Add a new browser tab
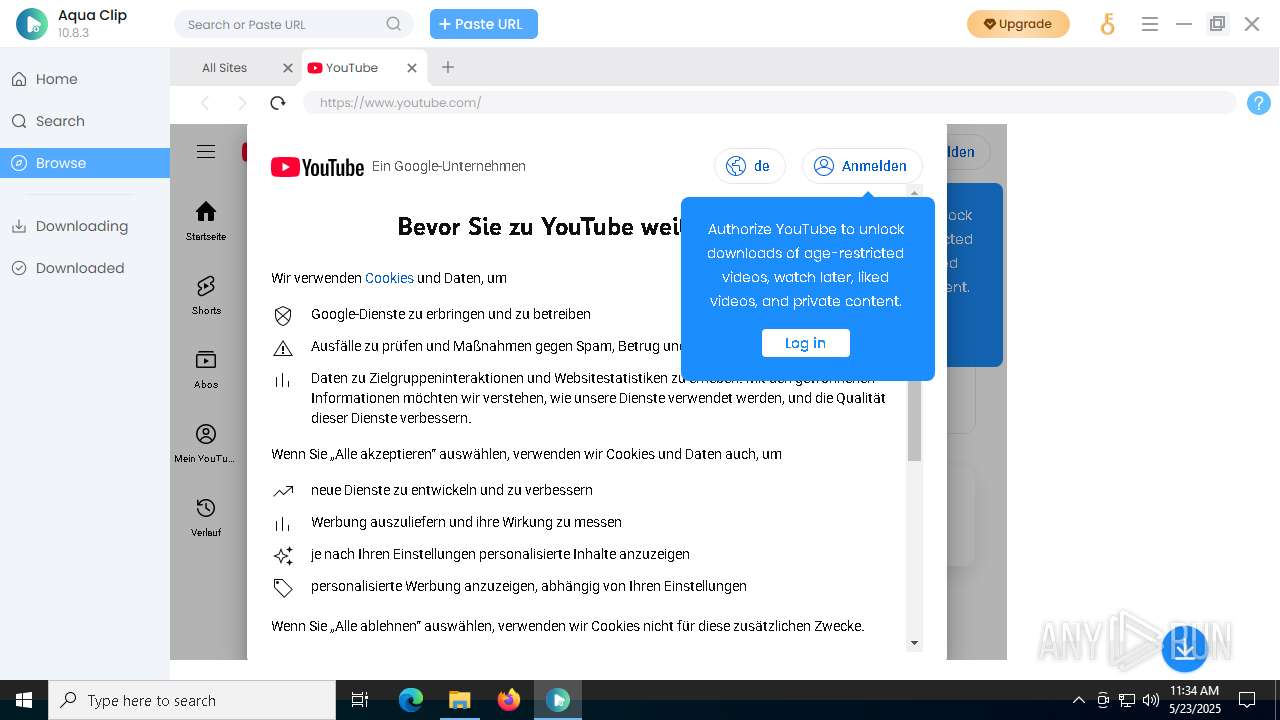 click(x=448, y=67)
